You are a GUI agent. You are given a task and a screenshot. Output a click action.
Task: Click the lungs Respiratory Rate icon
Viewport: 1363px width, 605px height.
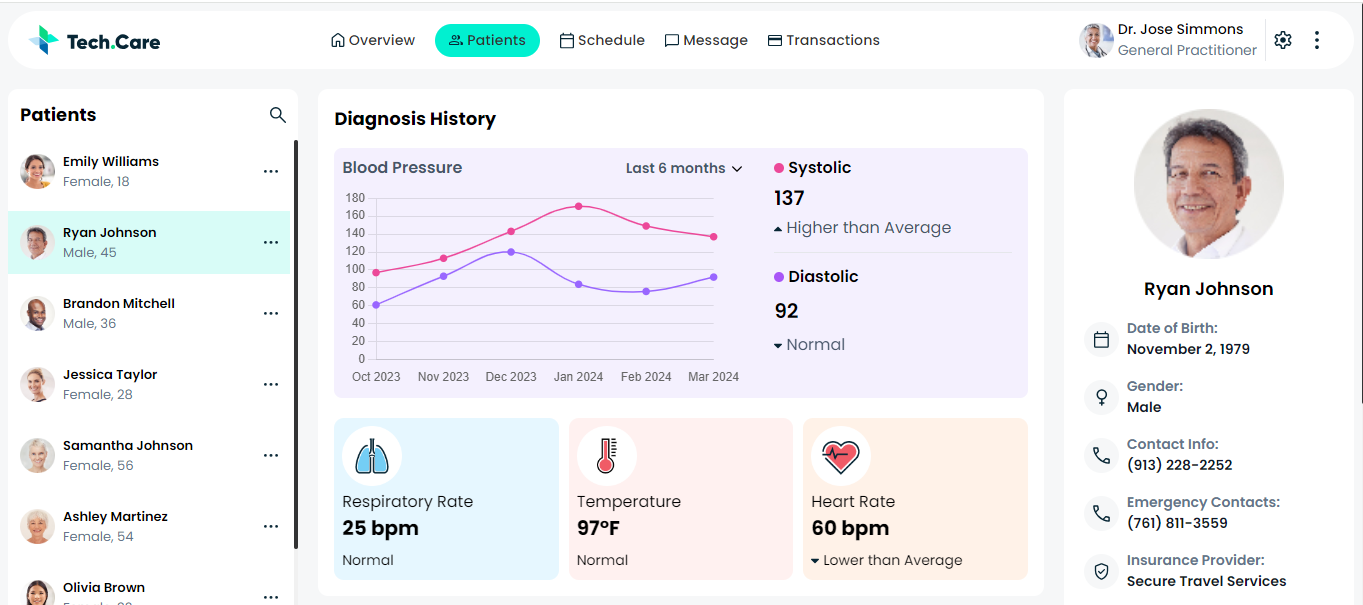pyautogui.click(x=372, y=456)
